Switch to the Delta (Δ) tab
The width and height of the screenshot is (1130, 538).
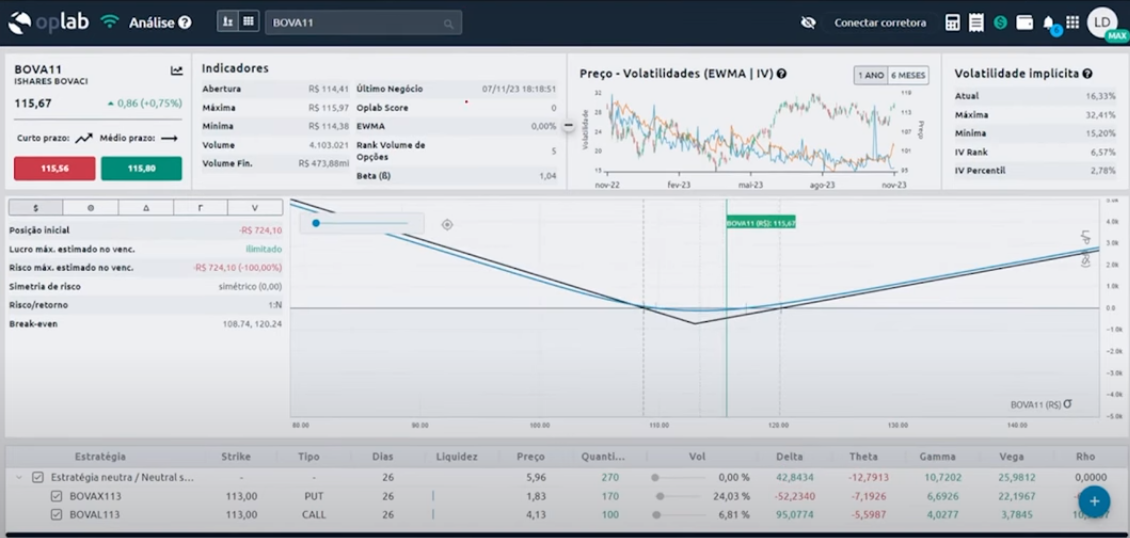(145, 208)
